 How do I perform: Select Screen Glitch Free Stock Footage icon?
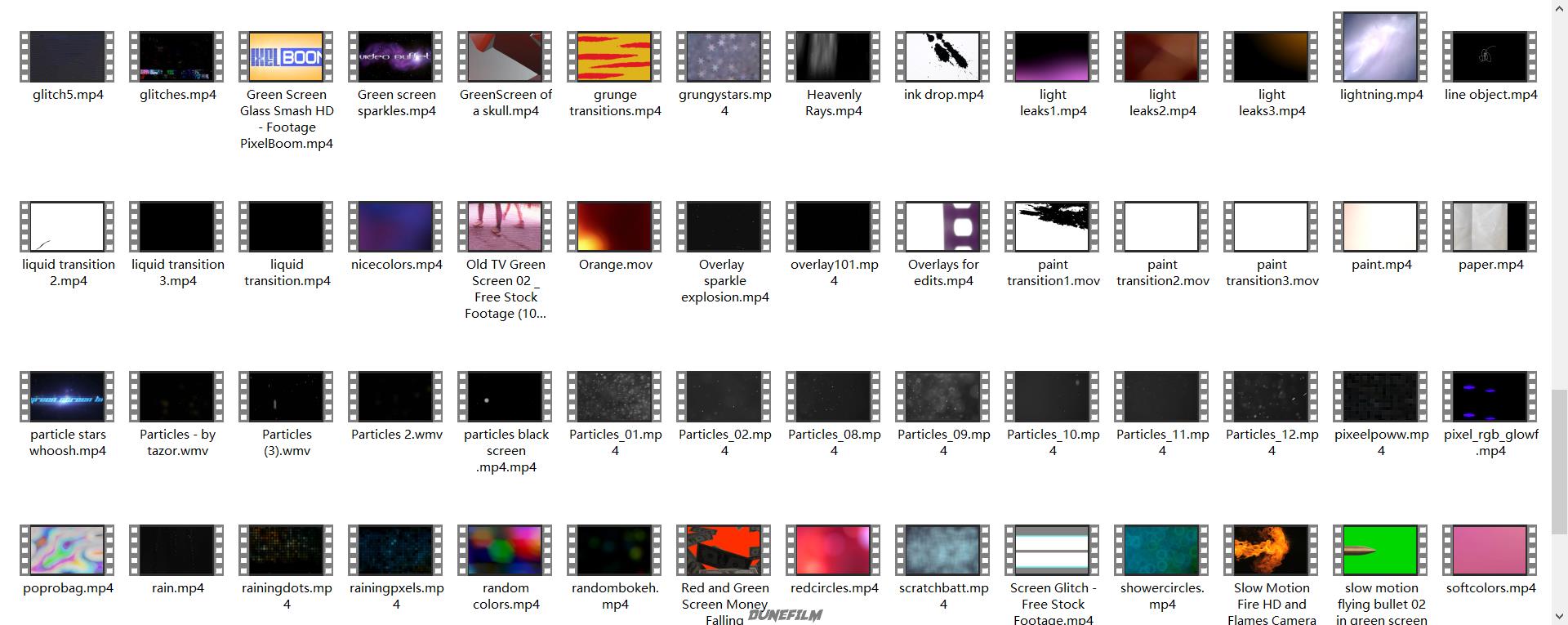pyautogui.click(x=1053, y=551)
